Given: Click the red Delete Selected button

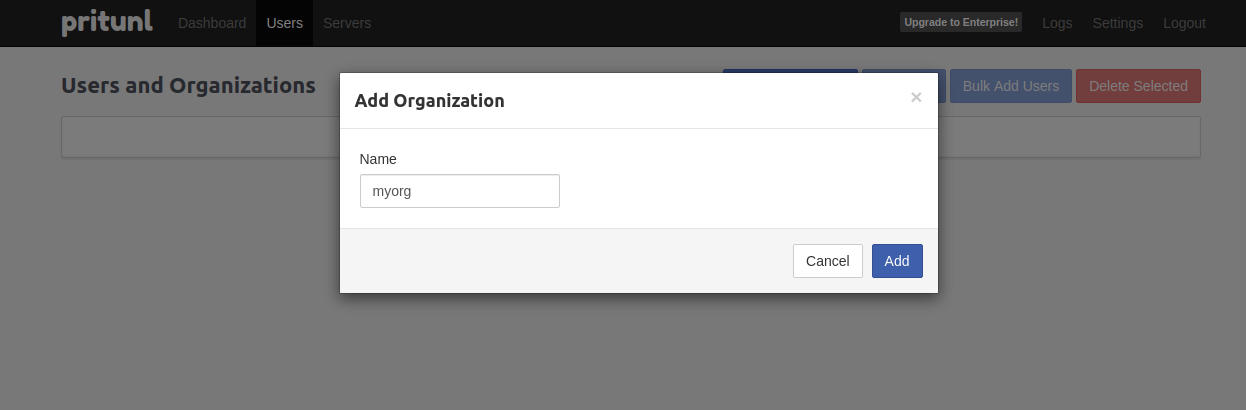Looking at the screenshot, I should click(1138, 86).
